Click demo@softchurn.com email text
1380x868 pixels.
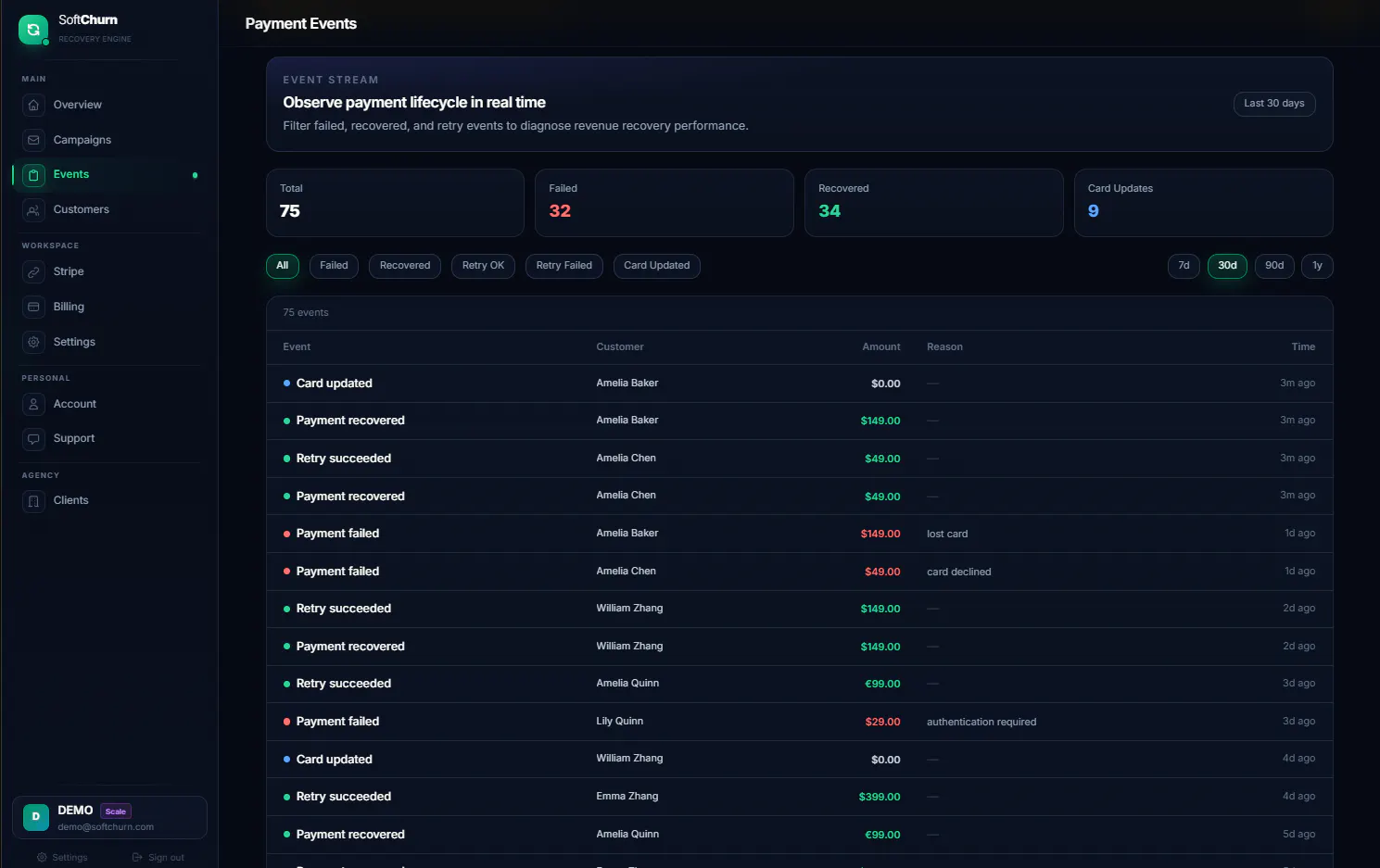tap(106, 827)
